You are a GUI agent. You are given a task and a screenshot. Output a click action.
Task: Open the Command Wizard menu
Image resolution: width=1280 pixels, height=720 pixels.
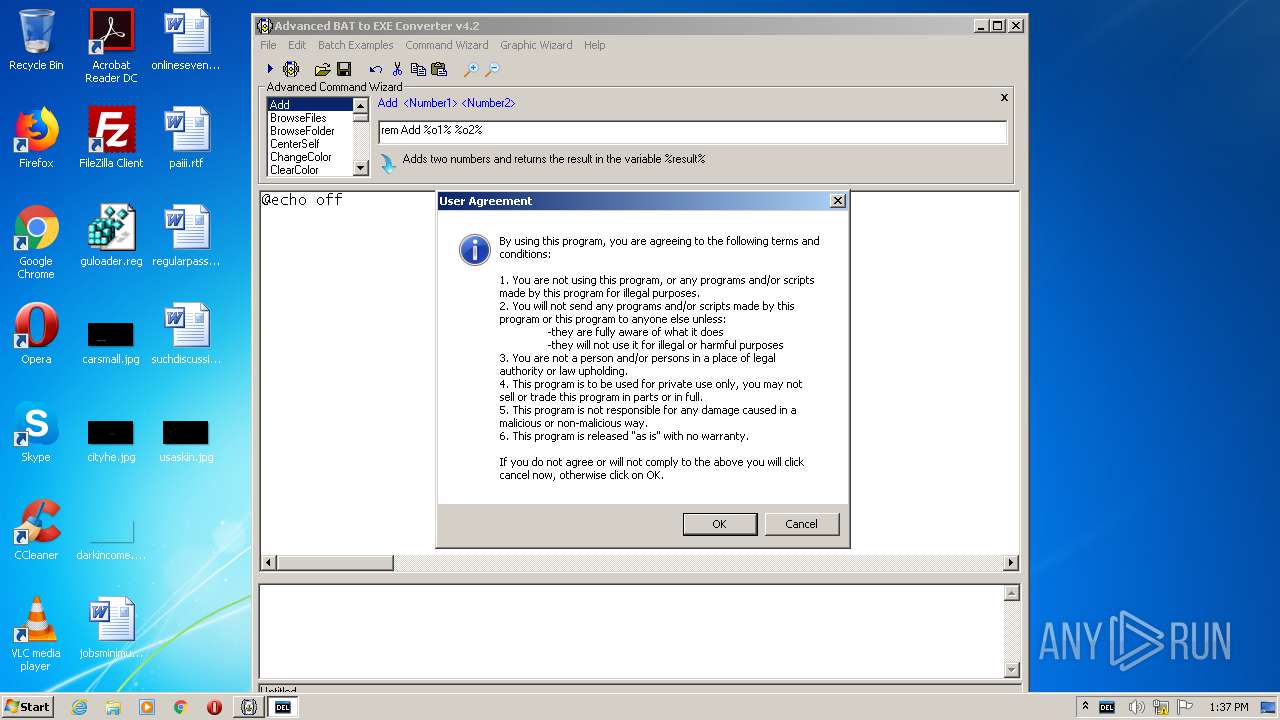point(447,45)
